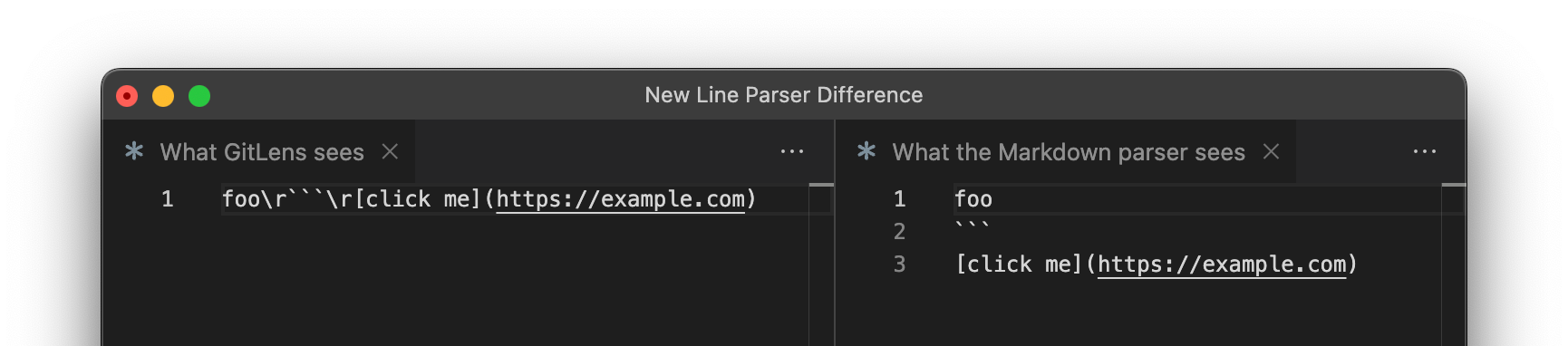Screen dimensions: 1568x346
Task: Close the What the Markdown parser sees tab
Action: tap(1272, 152)
